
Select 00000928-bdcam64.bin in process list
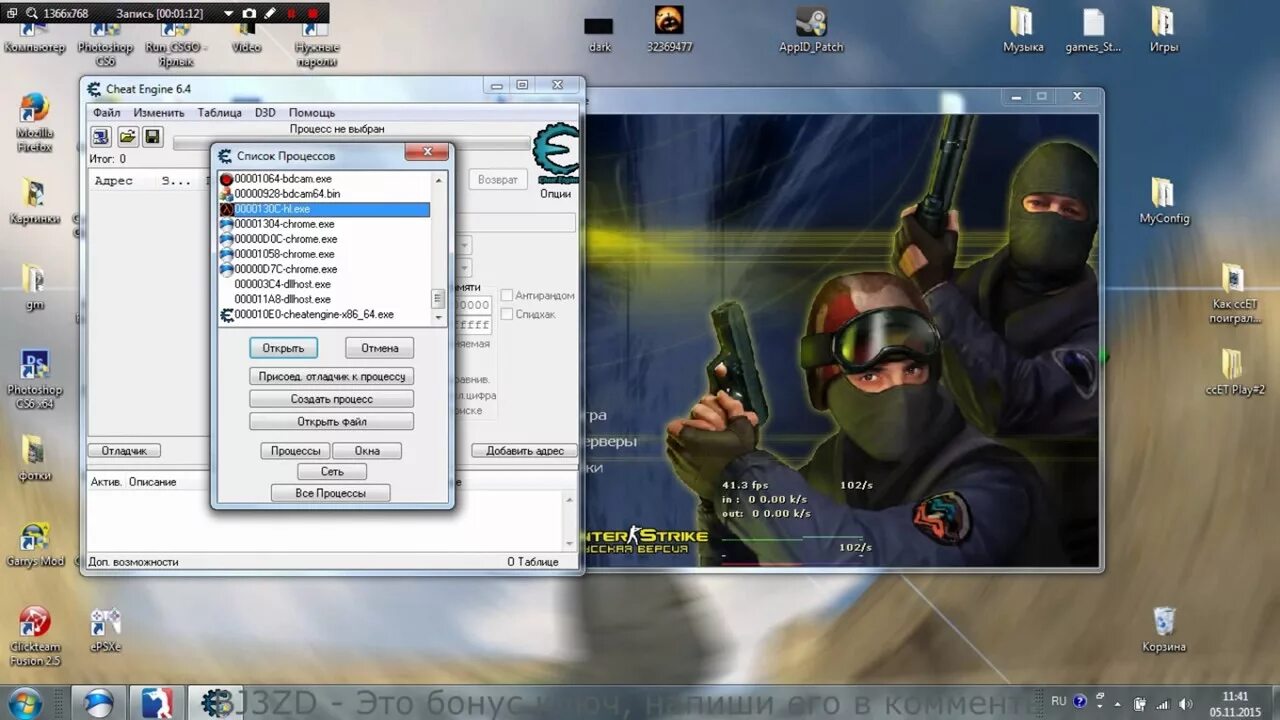[x=325, y=194]
